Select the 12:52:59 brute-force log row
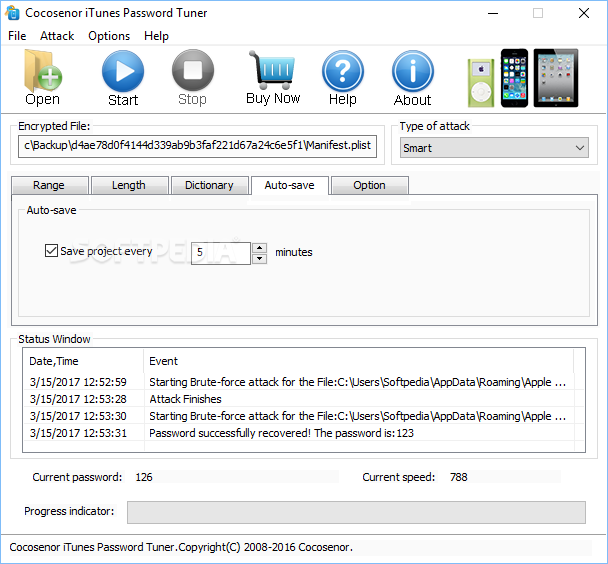The image size is (608, 564). click(x=303, y=382)
